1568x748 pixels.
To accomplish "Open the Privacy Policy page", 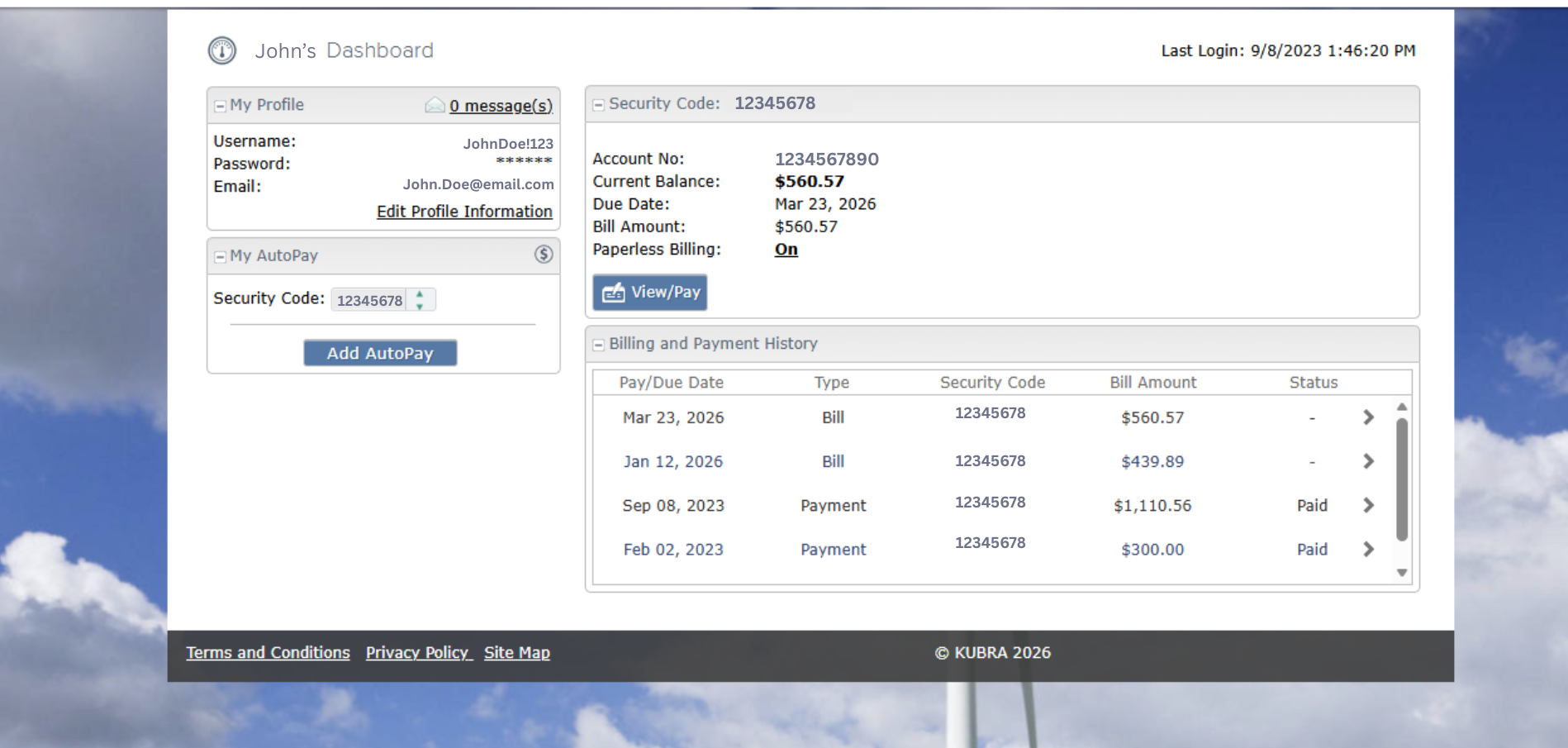I will pos(418,652).
